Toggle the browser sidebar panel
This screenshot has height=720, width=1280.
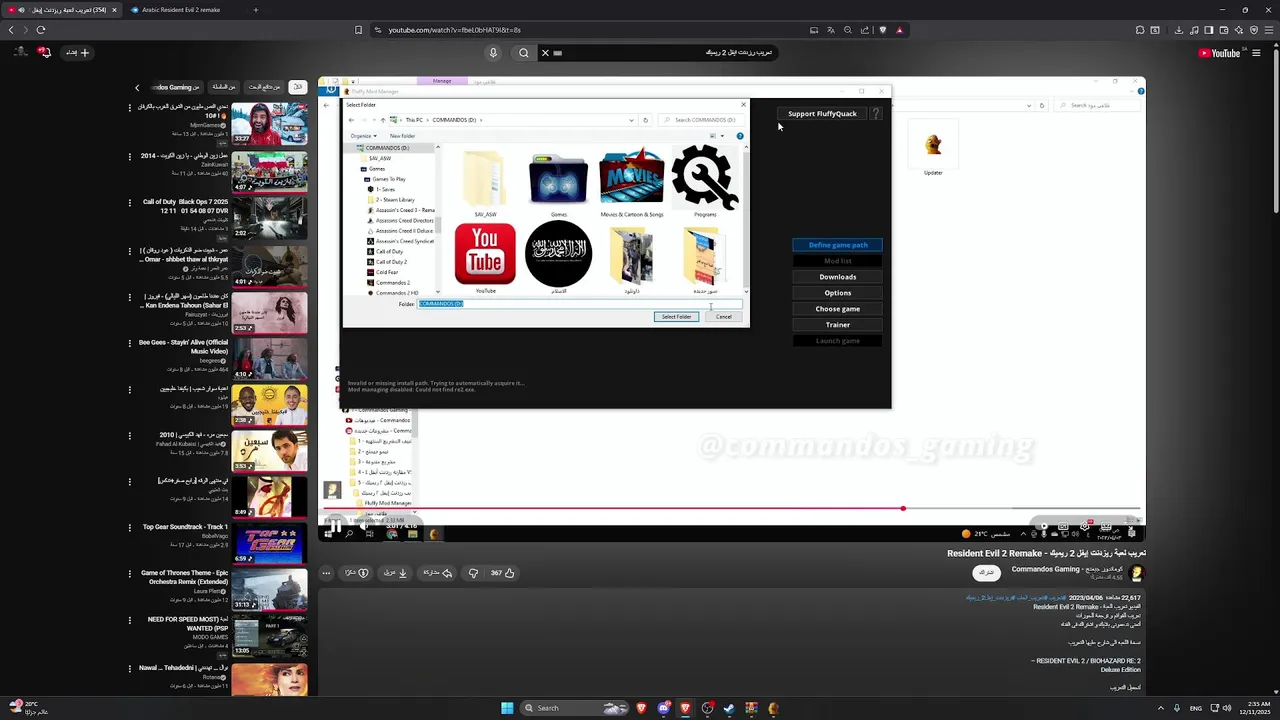(x=1209, y=30)
